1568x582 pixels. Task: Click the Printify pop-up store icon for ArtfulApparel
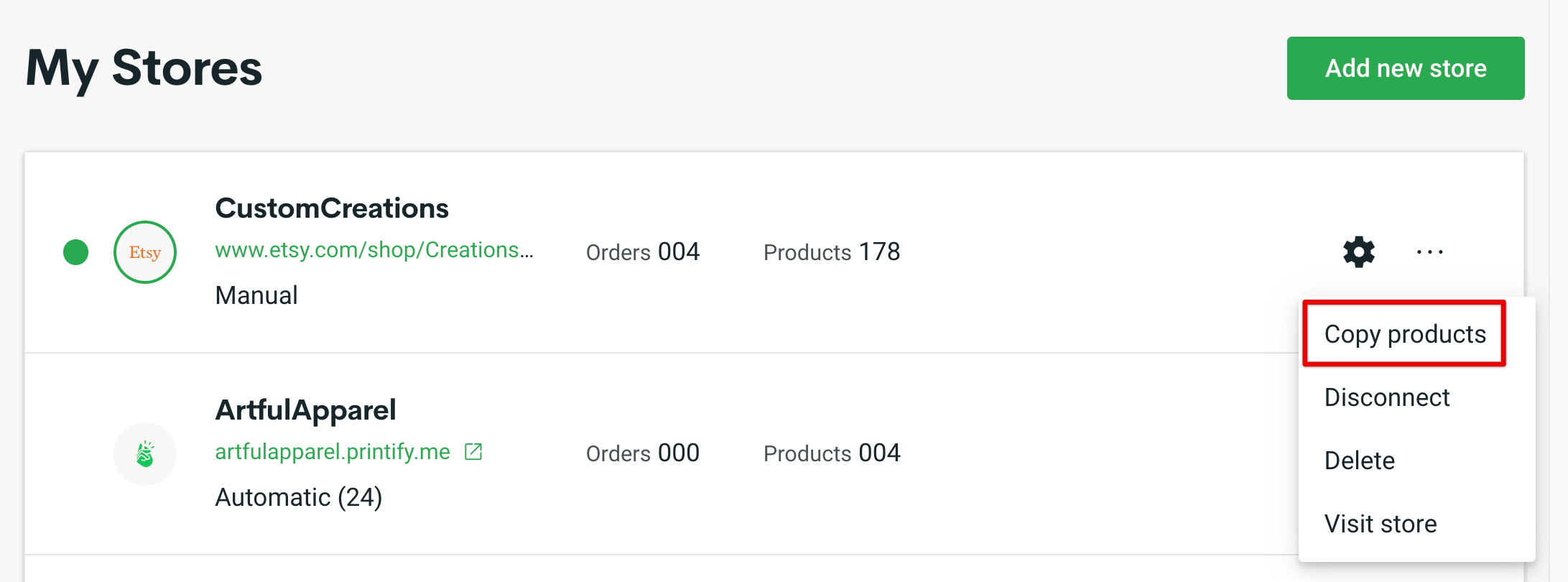point(144,453)
